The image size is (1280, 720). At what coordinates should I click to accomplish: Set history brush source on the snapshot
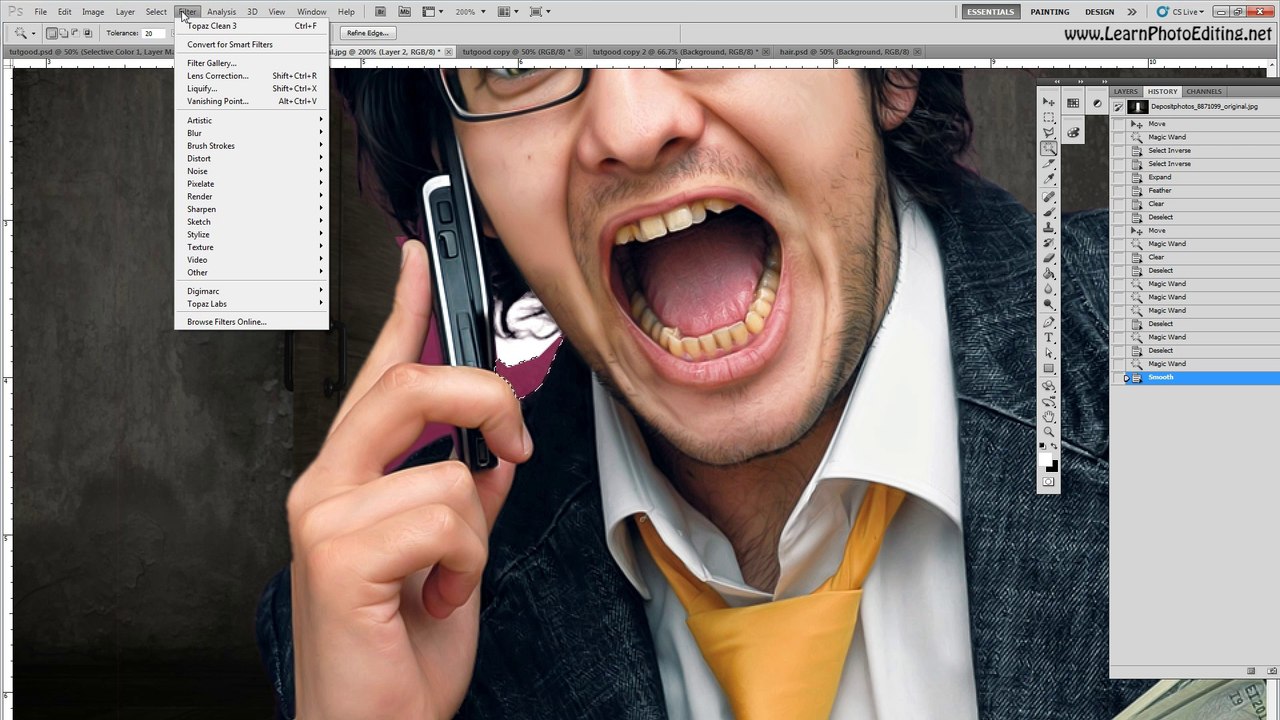[1118, 106]
